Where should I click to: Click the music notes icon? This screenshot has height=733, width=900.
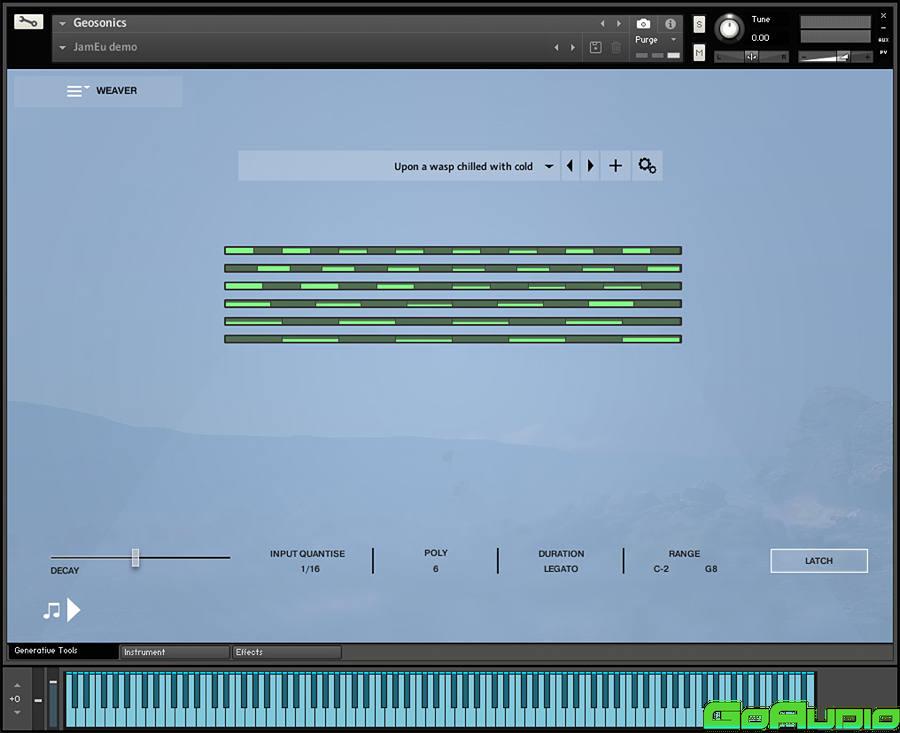(x=52, y=610)
